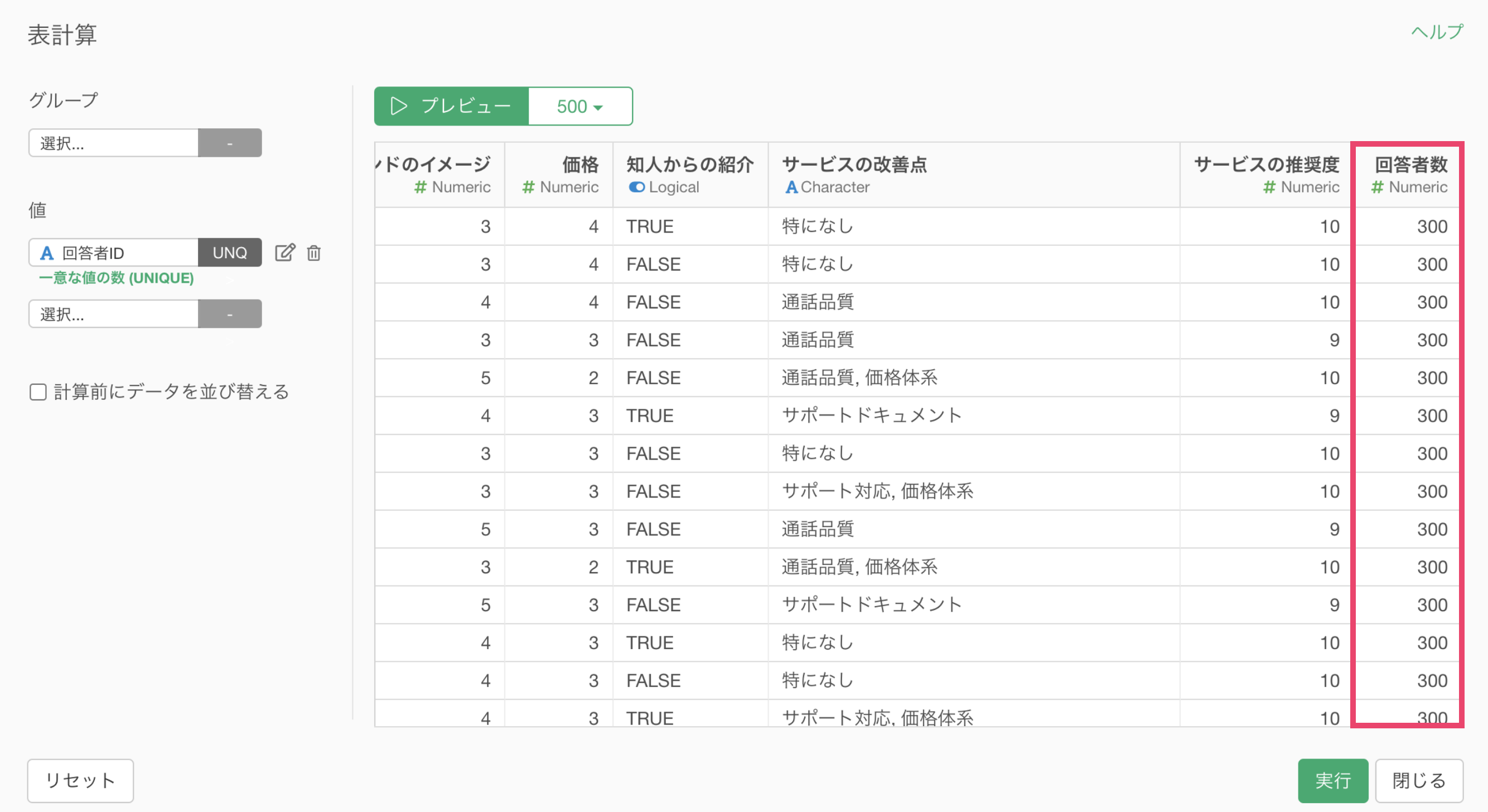Click the hash type icon under 回答者数
Viewport: 1488px width, 812px height.
pos(1377,187)
